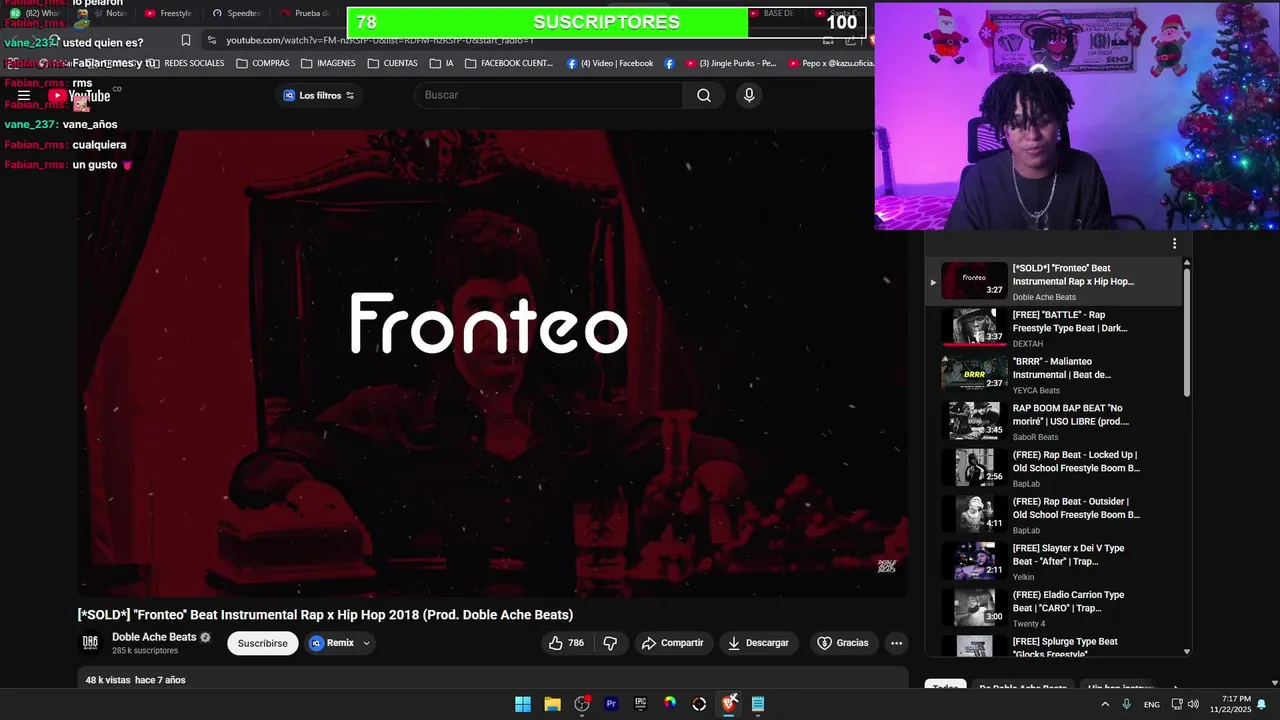Viewport: 1280px width, 720px height.
Task: Open the IA bookmark folder
Action: 442,63
